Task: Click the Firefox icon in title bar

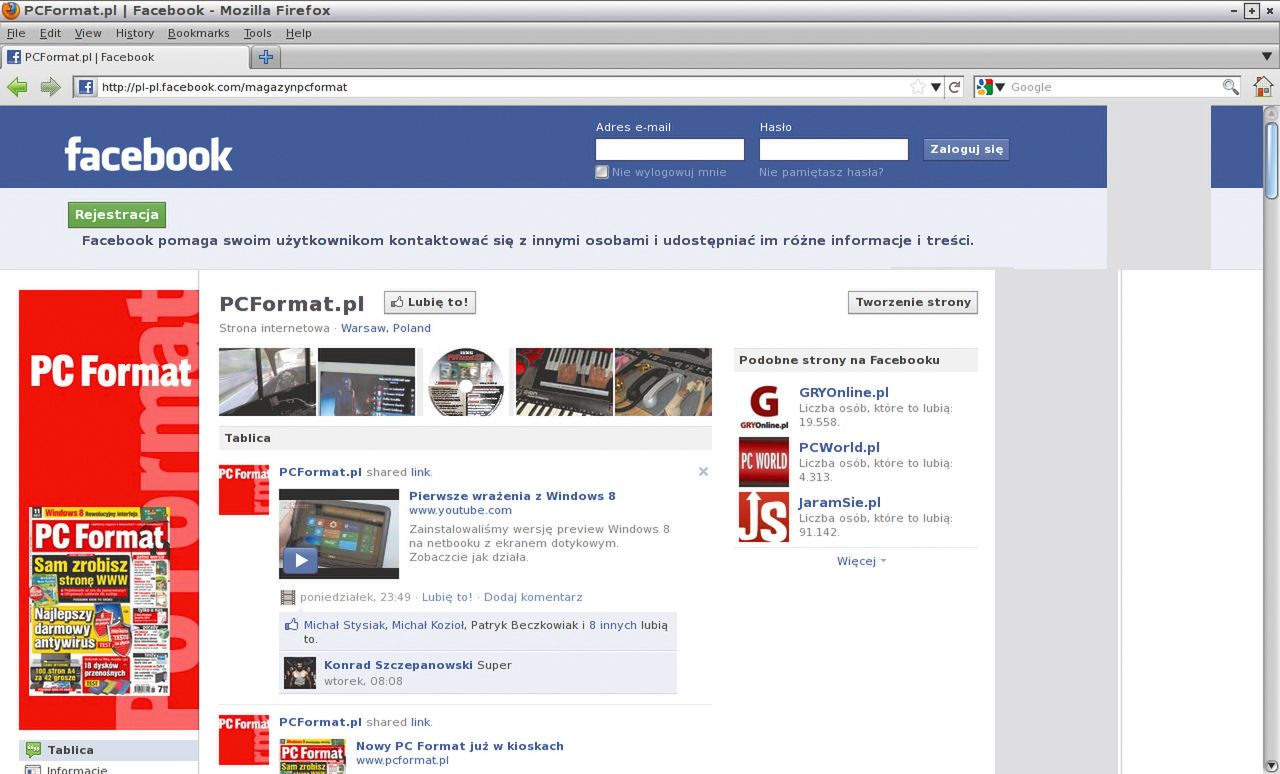Action: [x=11, y=11]
